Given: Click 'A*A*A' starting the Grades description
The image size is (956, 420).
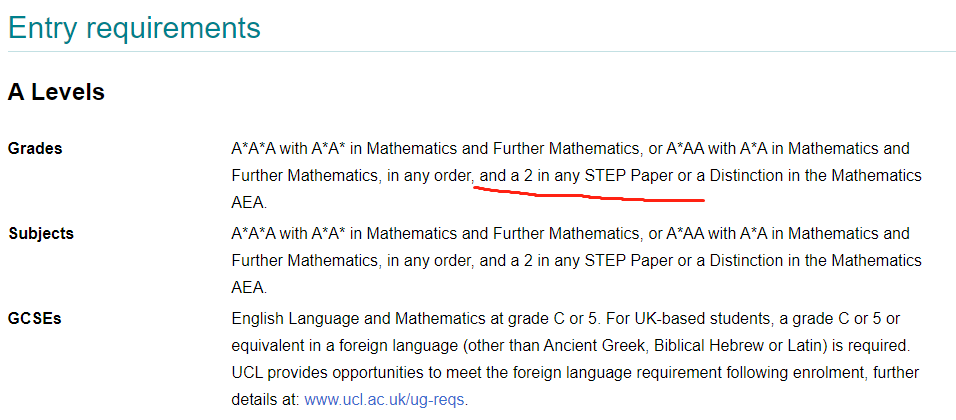Looking at the screenshot, I should point(254,149).
